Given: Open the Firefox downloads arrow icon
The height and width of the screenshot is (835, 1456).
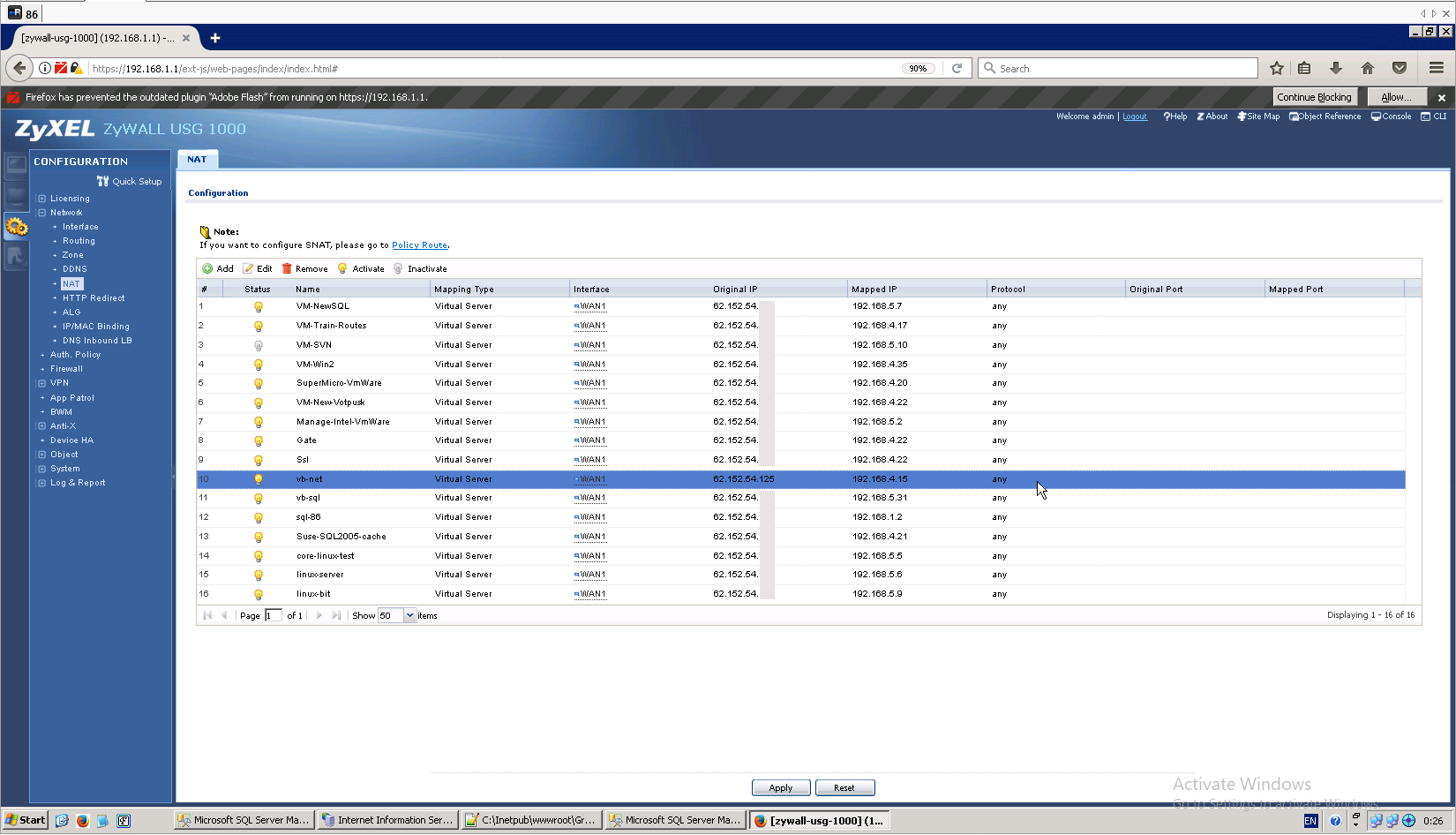Looking at the screenshot, I should (1336, 68).
